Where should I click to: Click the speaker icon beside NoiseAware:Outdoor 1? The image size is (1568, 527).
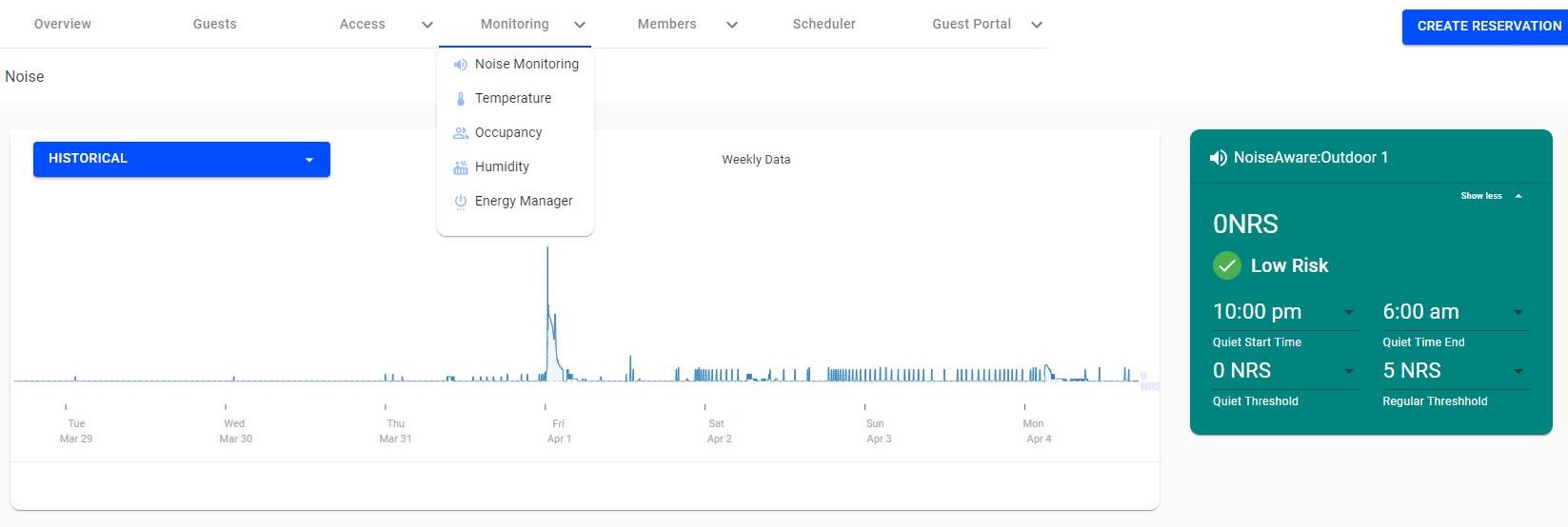[x=1218, y=158]
